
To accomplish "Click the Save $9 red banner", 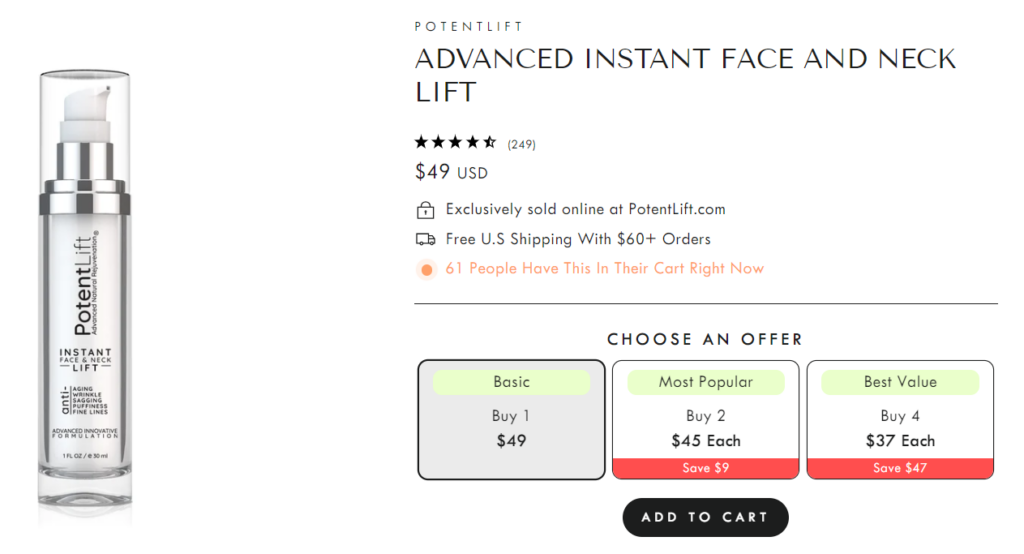I will pyautogui.click(x=705, y=468).
